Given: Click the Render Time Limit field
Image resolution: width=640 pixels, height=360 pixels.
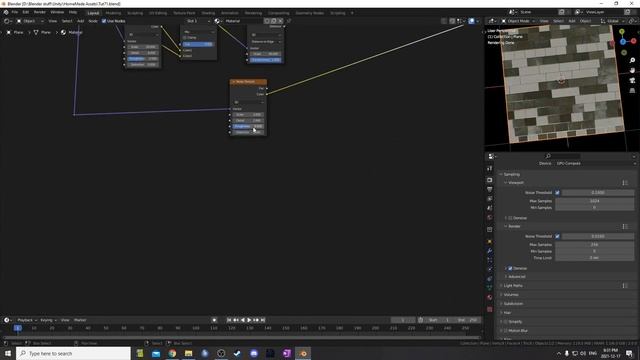Looking at the screenshot, I should tap(595, 258).
